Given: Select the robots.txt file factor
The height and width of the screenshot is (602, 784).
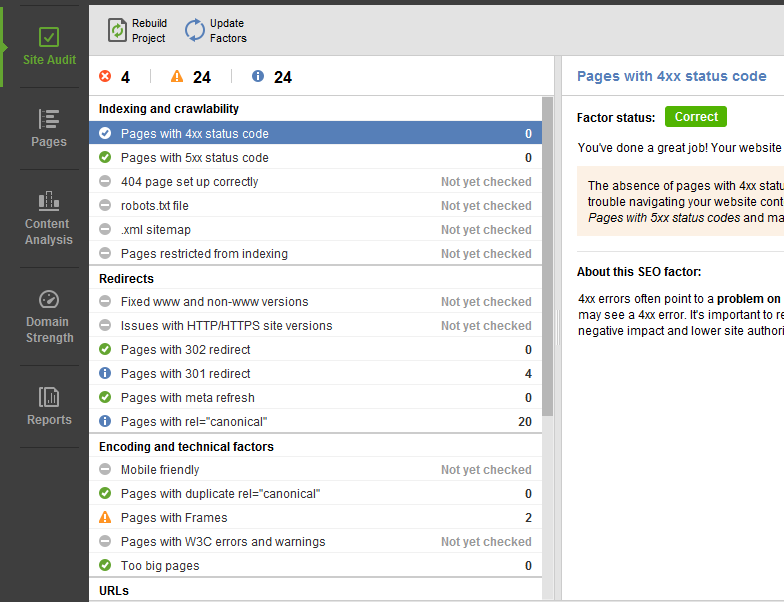Looking at the screenshot, I should tap(155, 206).
